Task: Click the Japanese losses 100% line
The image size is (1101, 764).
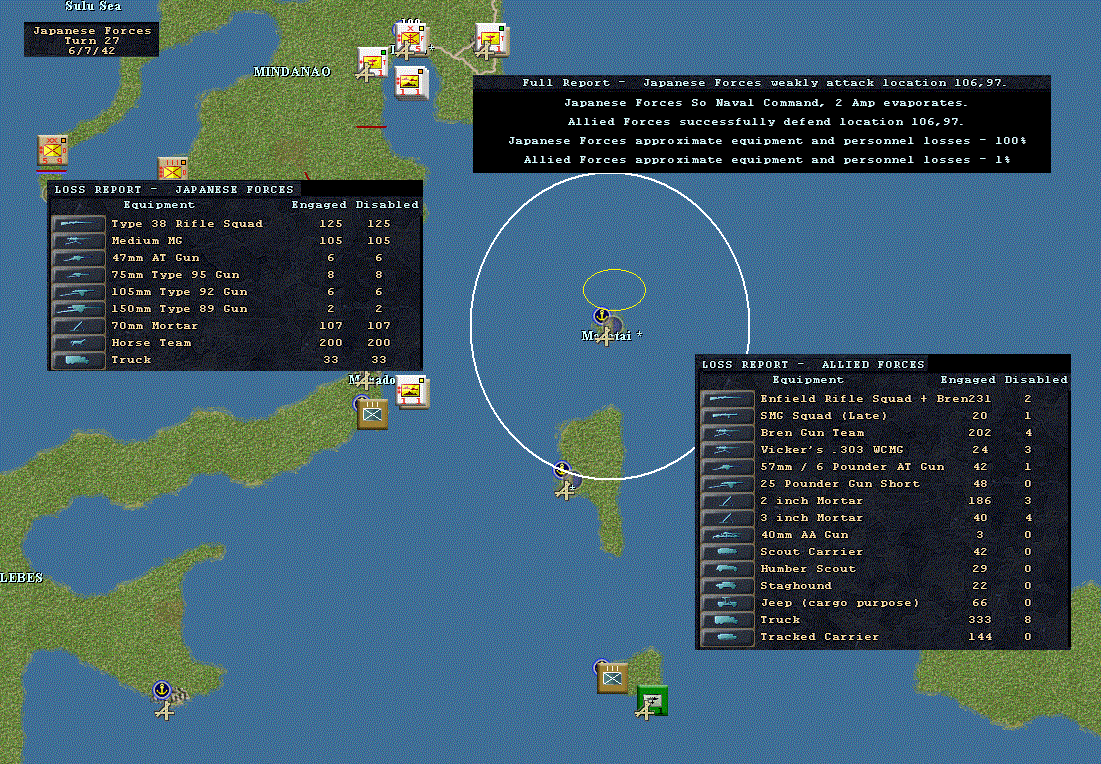Action: tap(767, 140)
